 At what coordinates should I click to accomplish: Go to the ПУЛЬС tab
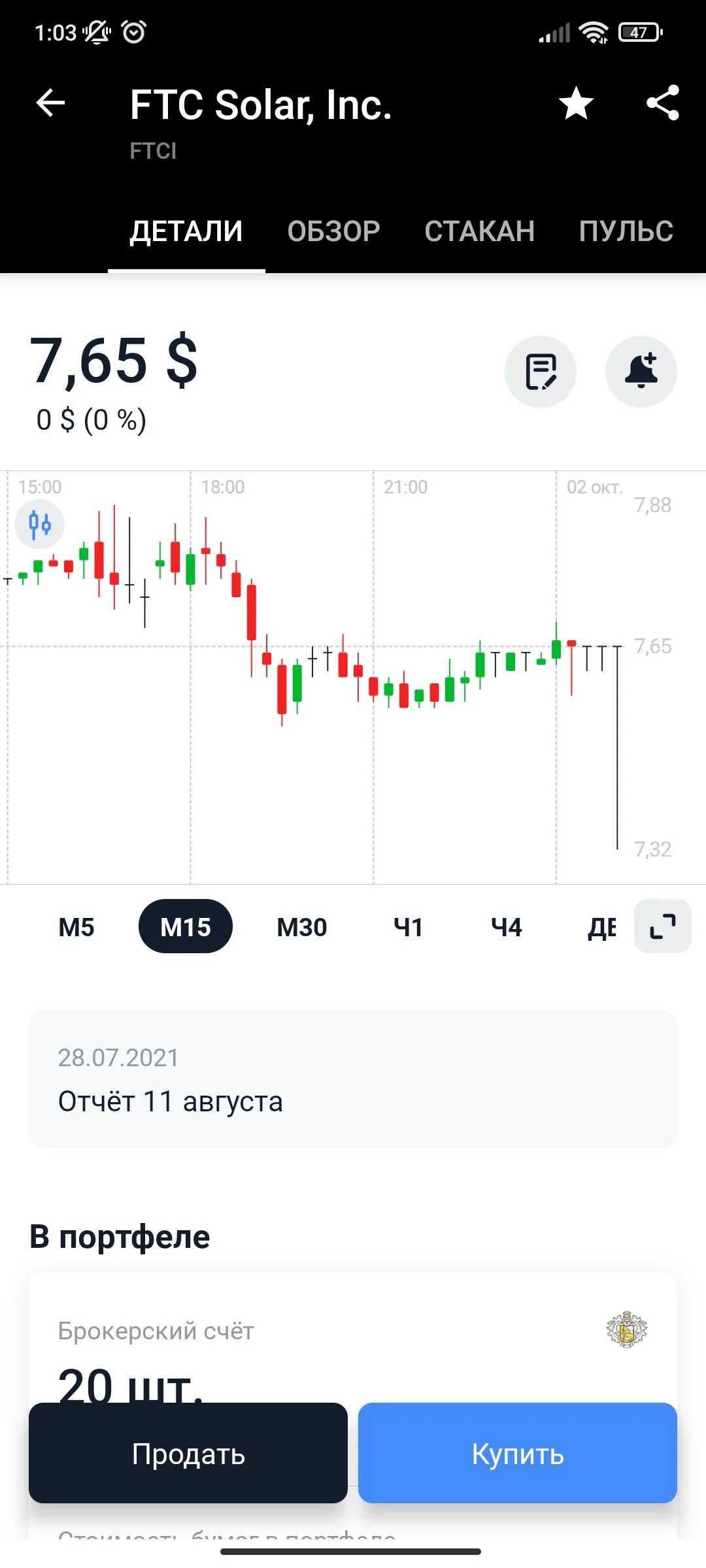(626, 231)
